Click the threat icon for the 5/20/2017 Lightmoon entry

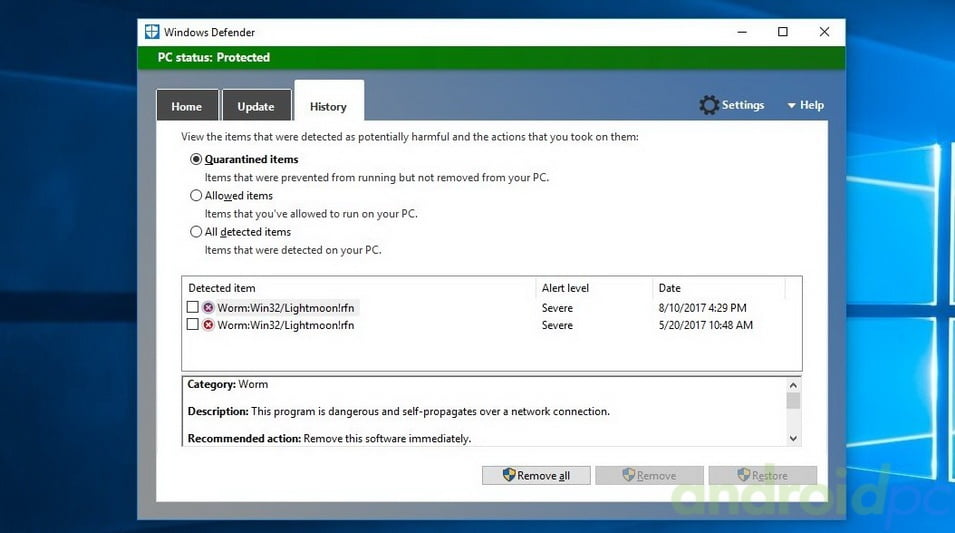pos(208,325)
